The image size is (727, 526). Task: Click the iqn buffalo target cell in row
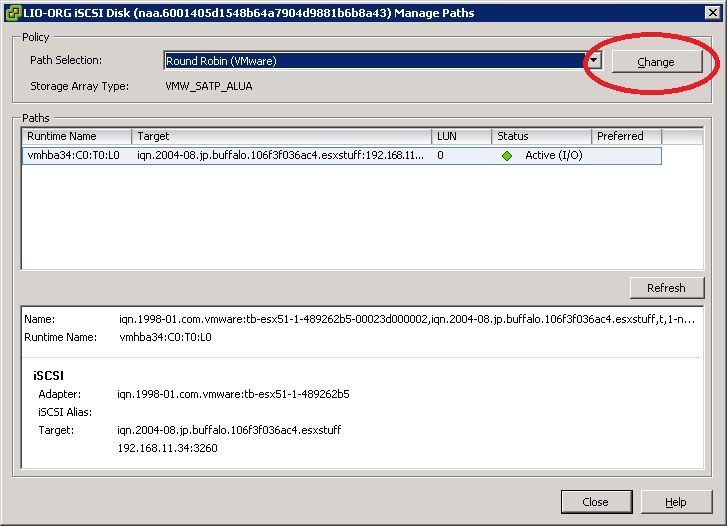coord(280,156)
